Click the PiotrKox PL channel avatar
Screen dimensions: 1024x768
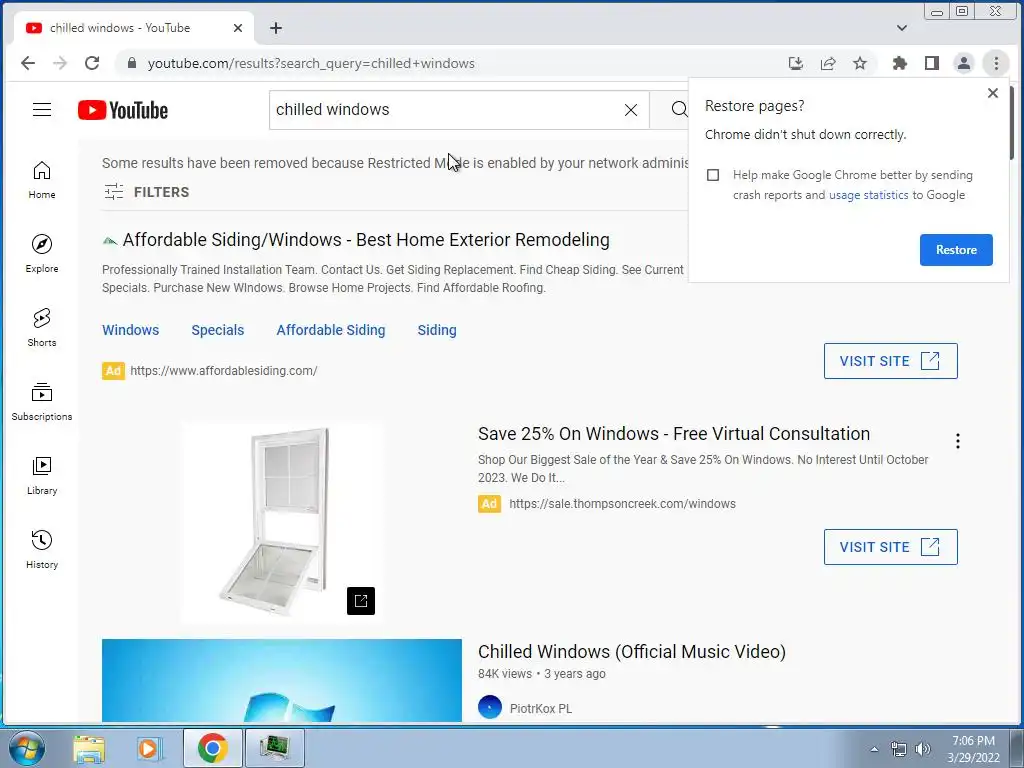pyautogui.click(x=490, y=707)
